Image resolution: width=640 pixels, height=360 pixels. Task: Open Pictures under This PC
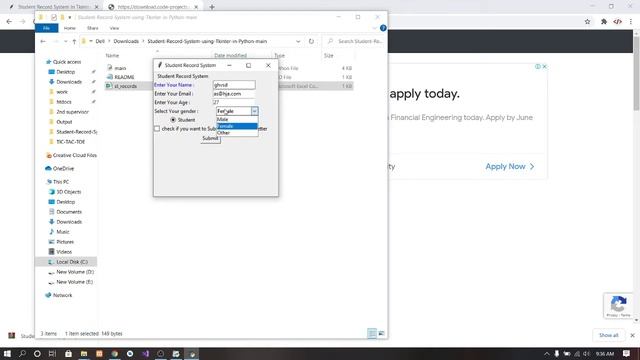click(x=65, y=242)
